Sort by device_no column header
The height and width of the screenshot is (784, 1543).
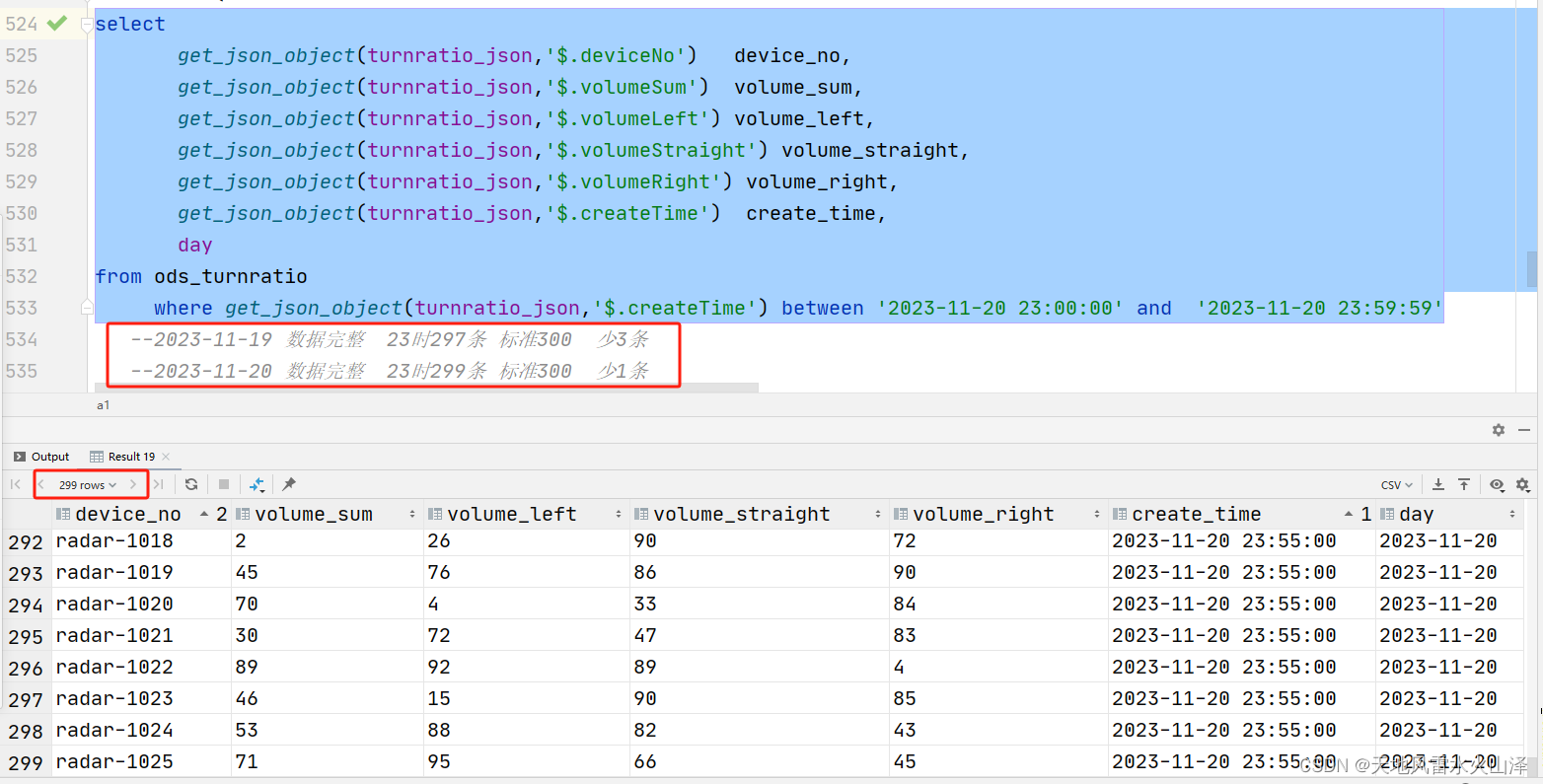point(128,514)
